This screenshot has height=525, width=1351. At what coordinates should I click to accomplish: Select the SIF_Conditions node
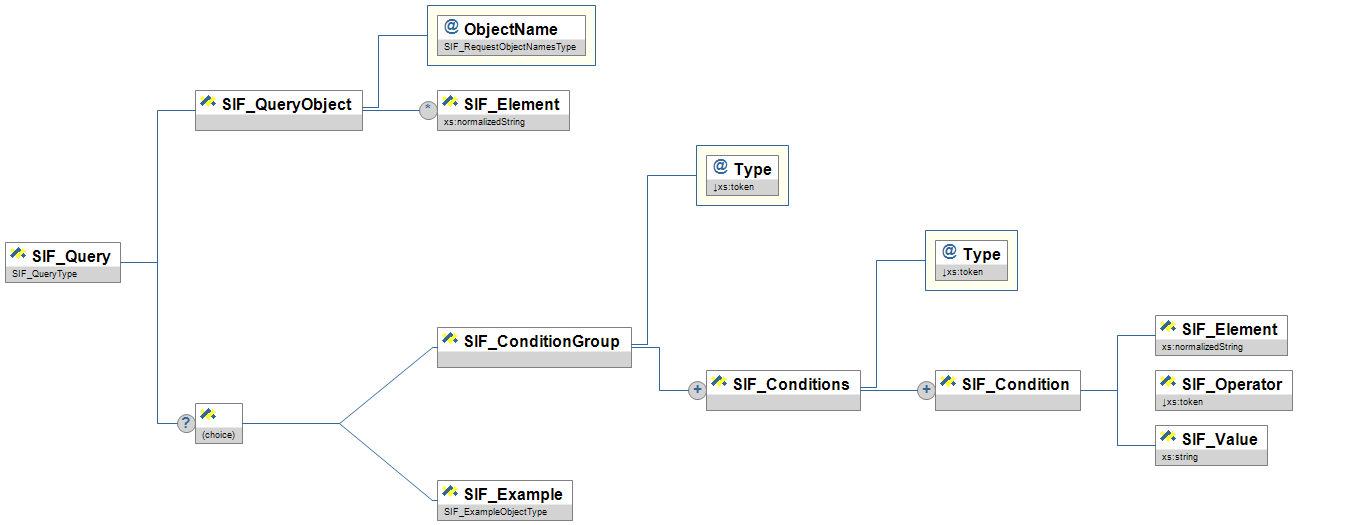click(x=790, y=384)
